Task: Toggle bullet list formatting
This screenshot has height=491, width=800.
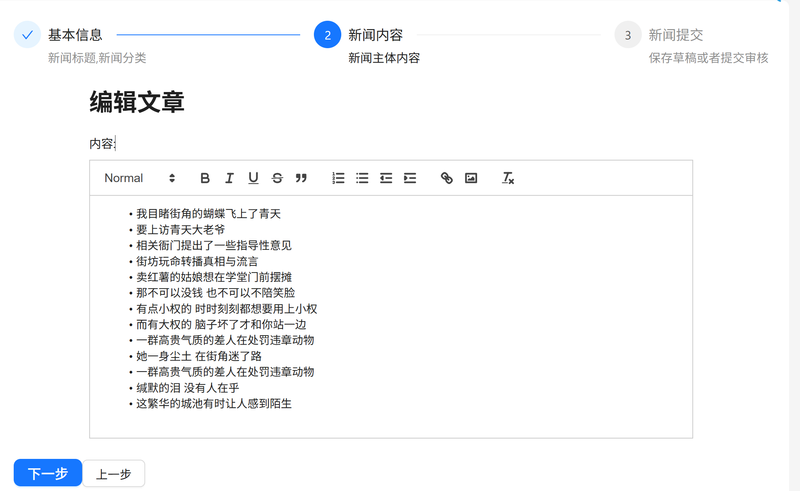Action: pyautogui.click(x=362, y=178)
